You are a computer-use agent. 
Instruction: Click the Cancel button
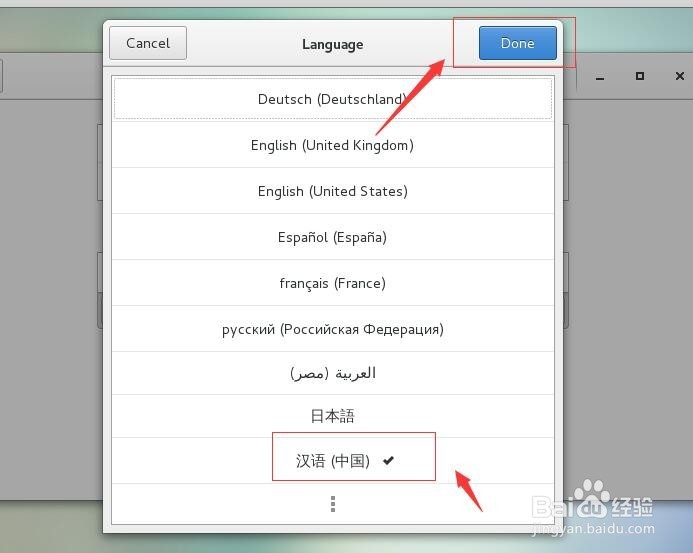tap(148, 43)
